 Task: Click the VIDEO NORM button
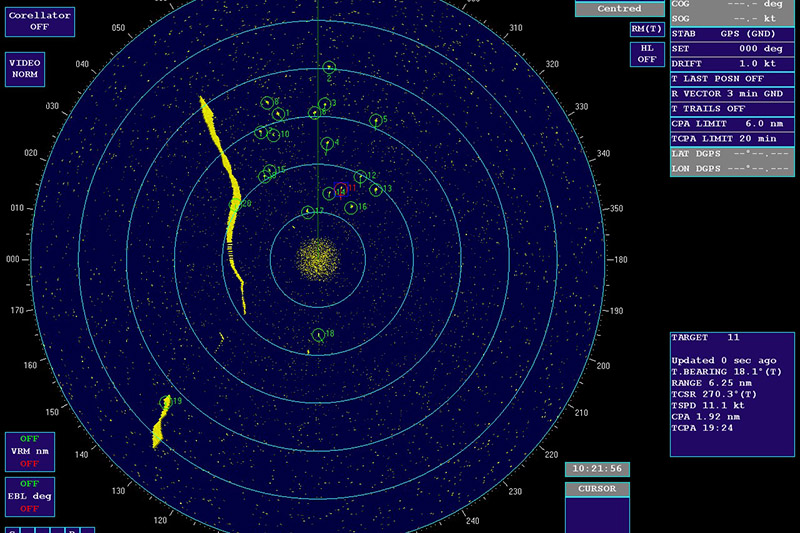coord(25,68)
